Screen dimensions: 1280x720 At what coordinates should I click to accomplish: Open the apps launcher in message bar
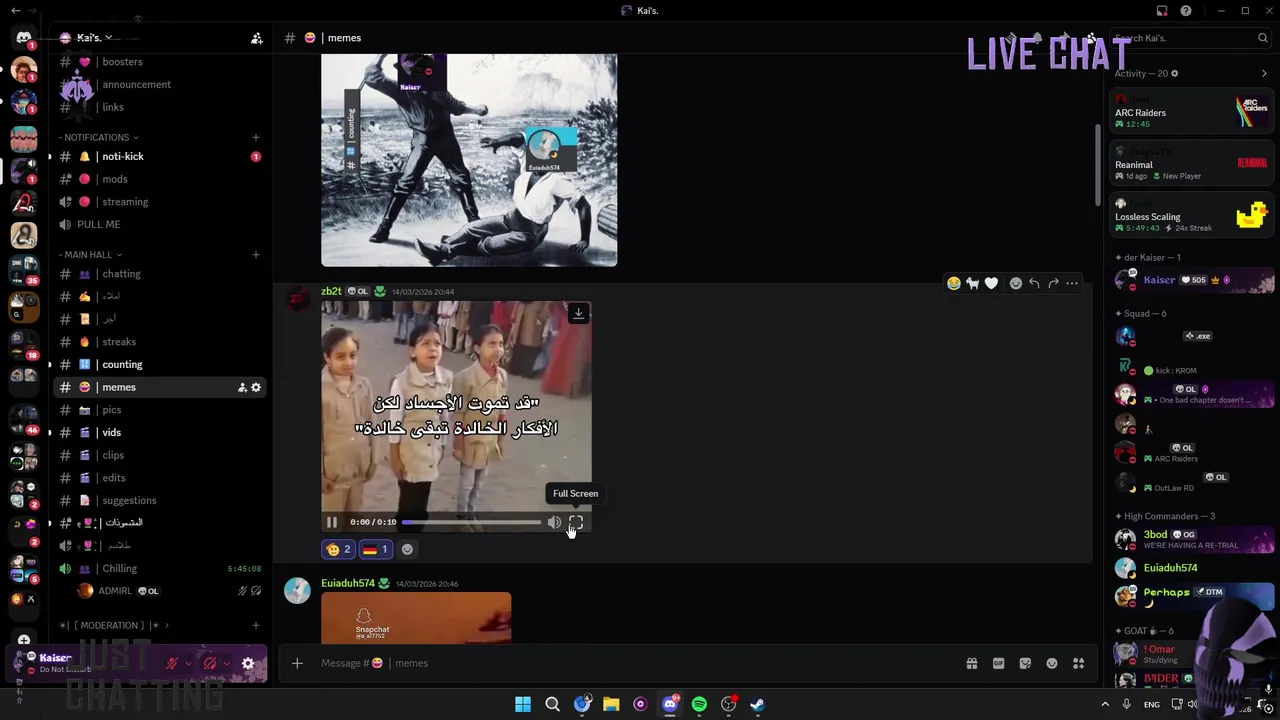pos(1078,663)
